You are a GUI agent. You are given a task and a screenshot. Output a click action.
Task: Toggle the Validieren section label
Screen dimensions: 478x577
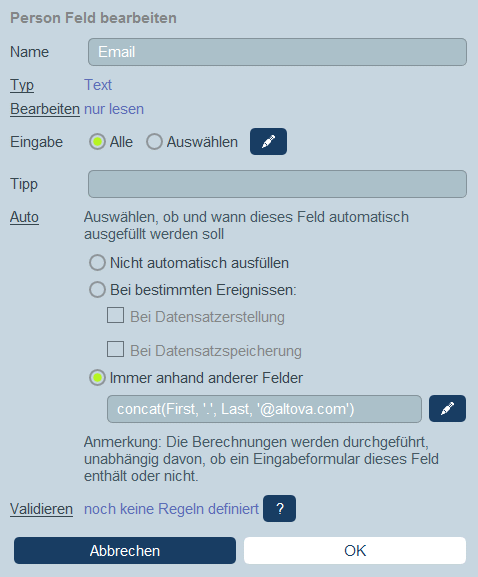(41, 509)
